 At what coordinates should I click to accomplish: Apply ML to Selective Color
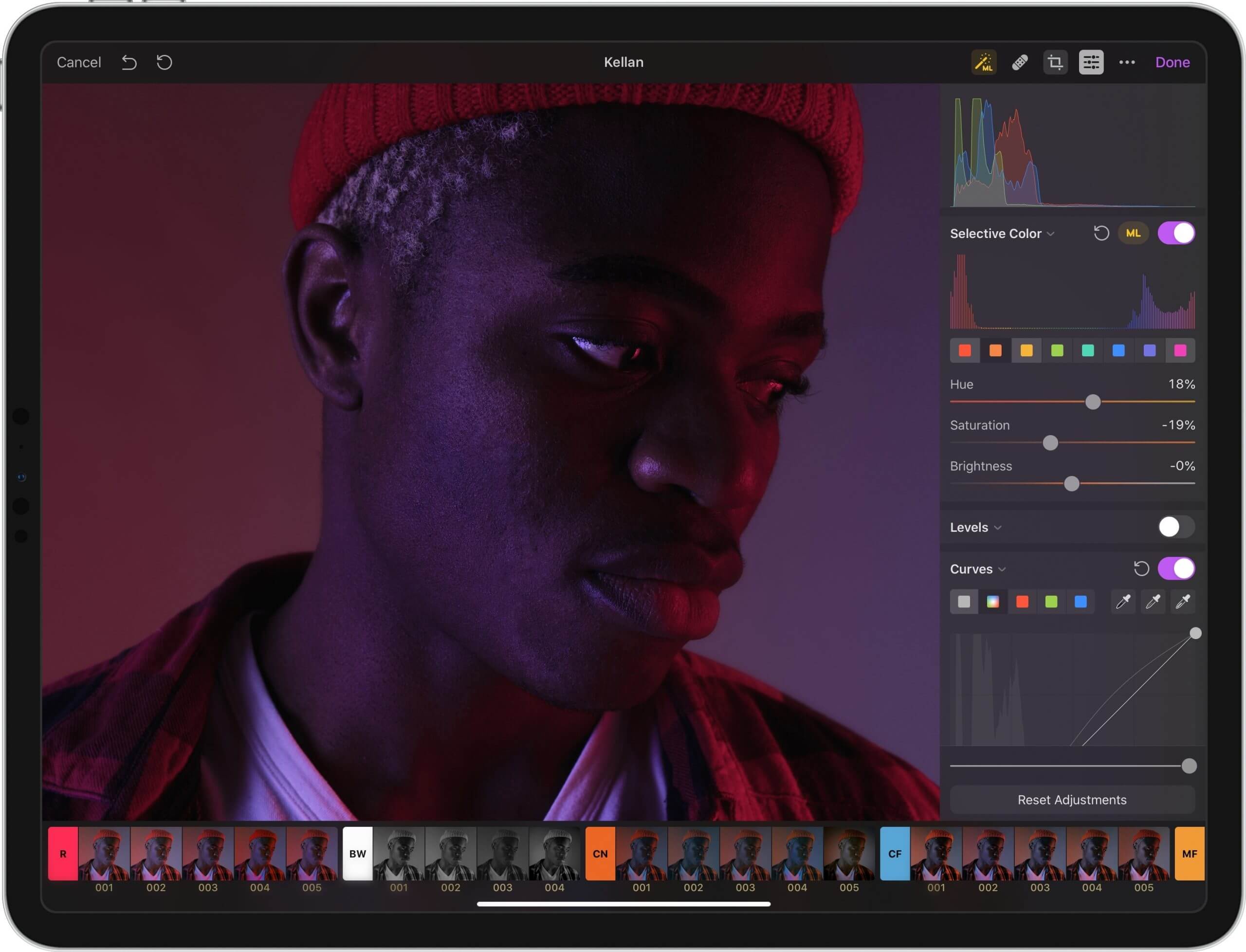(1133, 233)
